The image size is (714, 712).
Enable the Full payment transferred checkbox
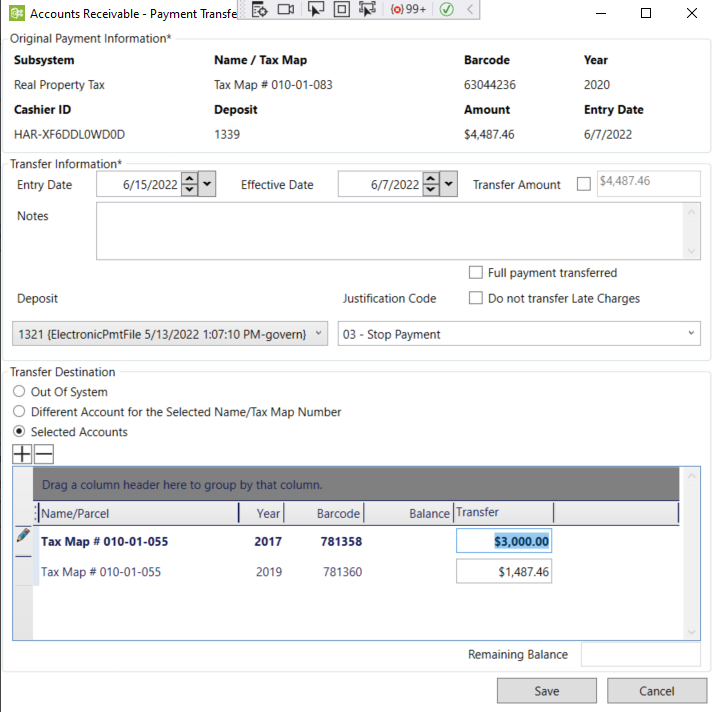476,273
